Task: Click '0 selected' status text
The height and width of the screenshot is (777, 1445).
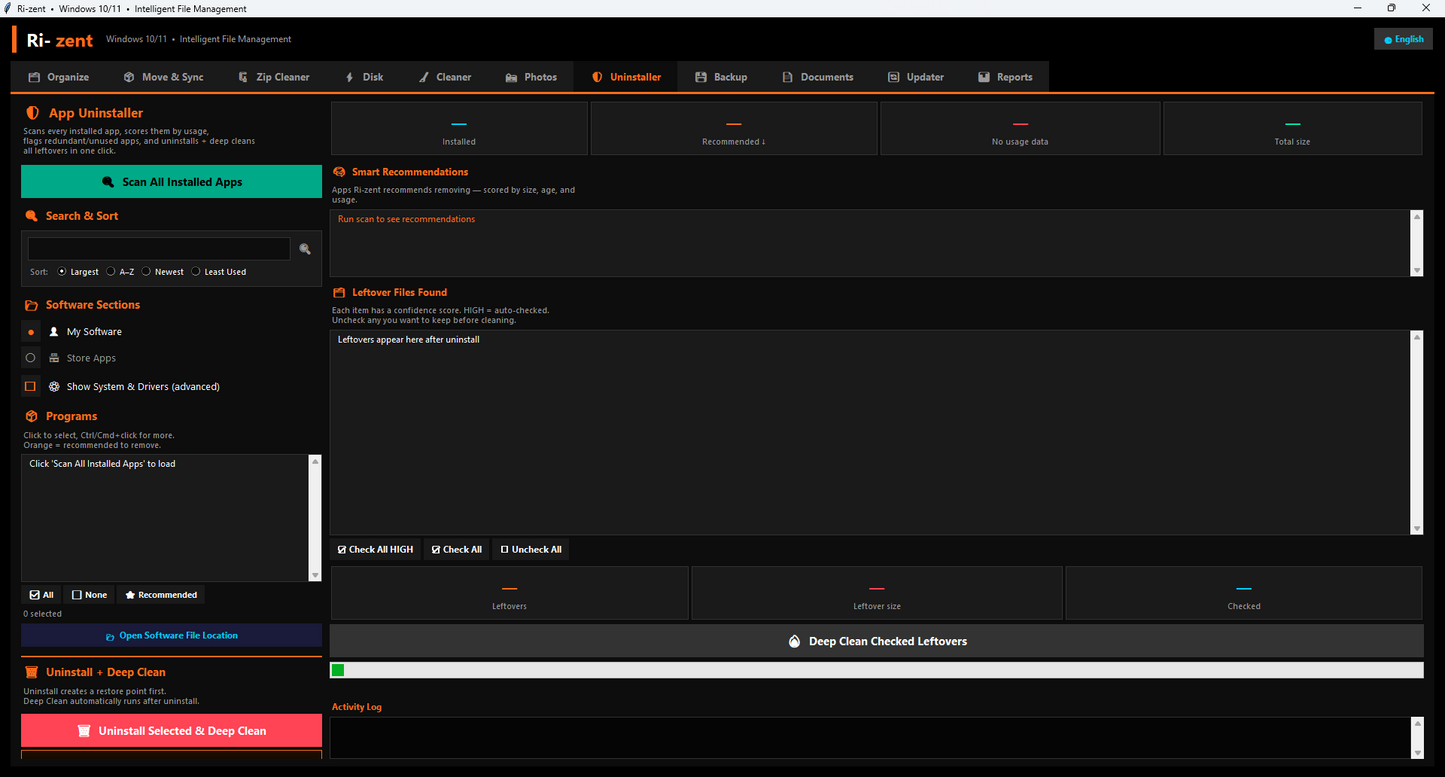Action: tap(43, 614)
